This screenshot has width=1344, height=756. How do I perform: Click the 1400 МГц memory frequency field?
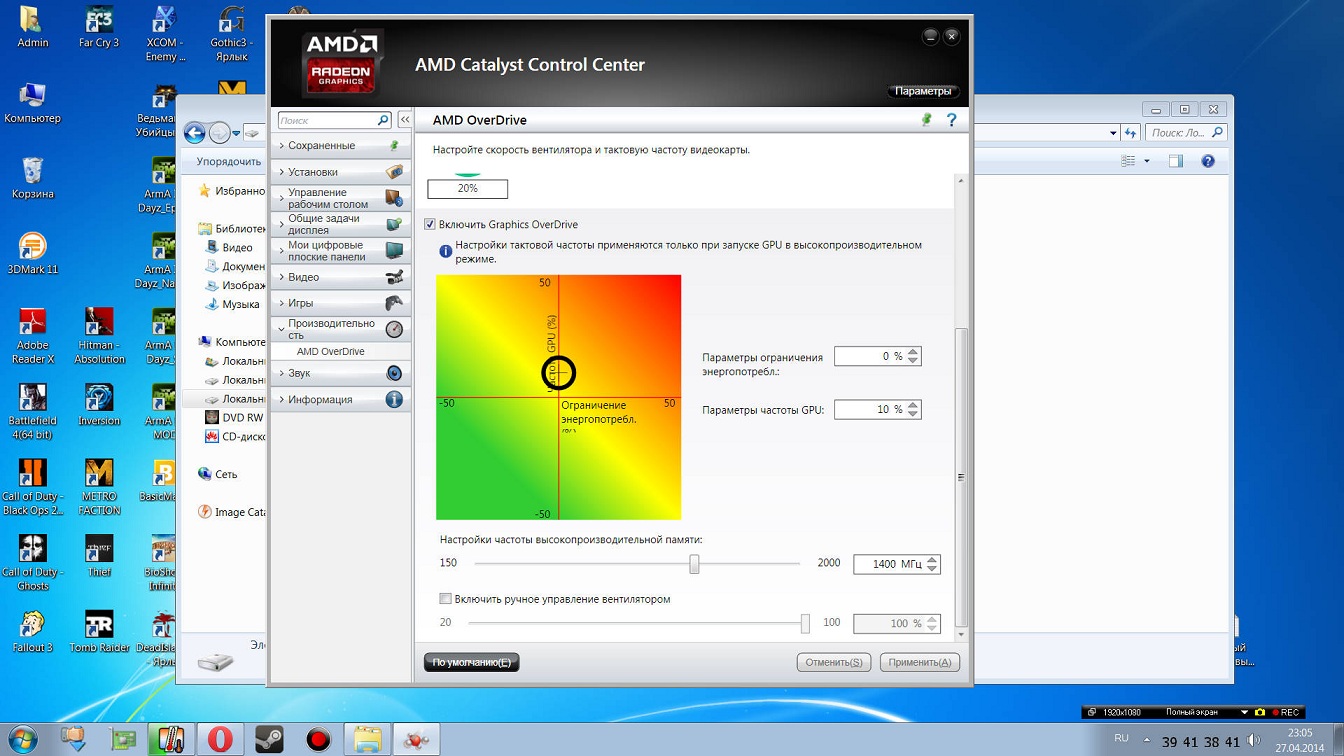(x=889, y=564)
